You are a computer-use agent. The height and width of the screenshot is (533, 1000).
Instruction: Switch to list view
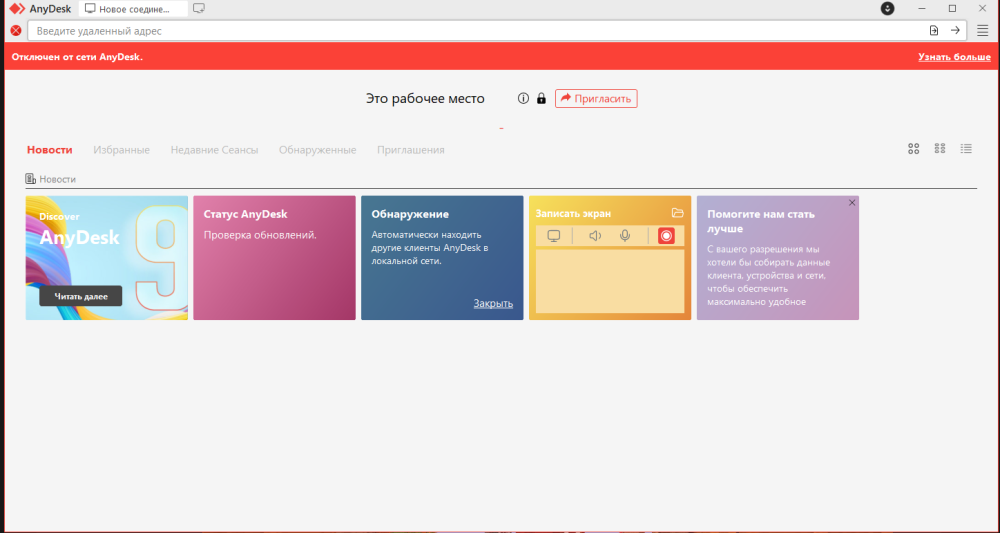(x=966, y=149)
